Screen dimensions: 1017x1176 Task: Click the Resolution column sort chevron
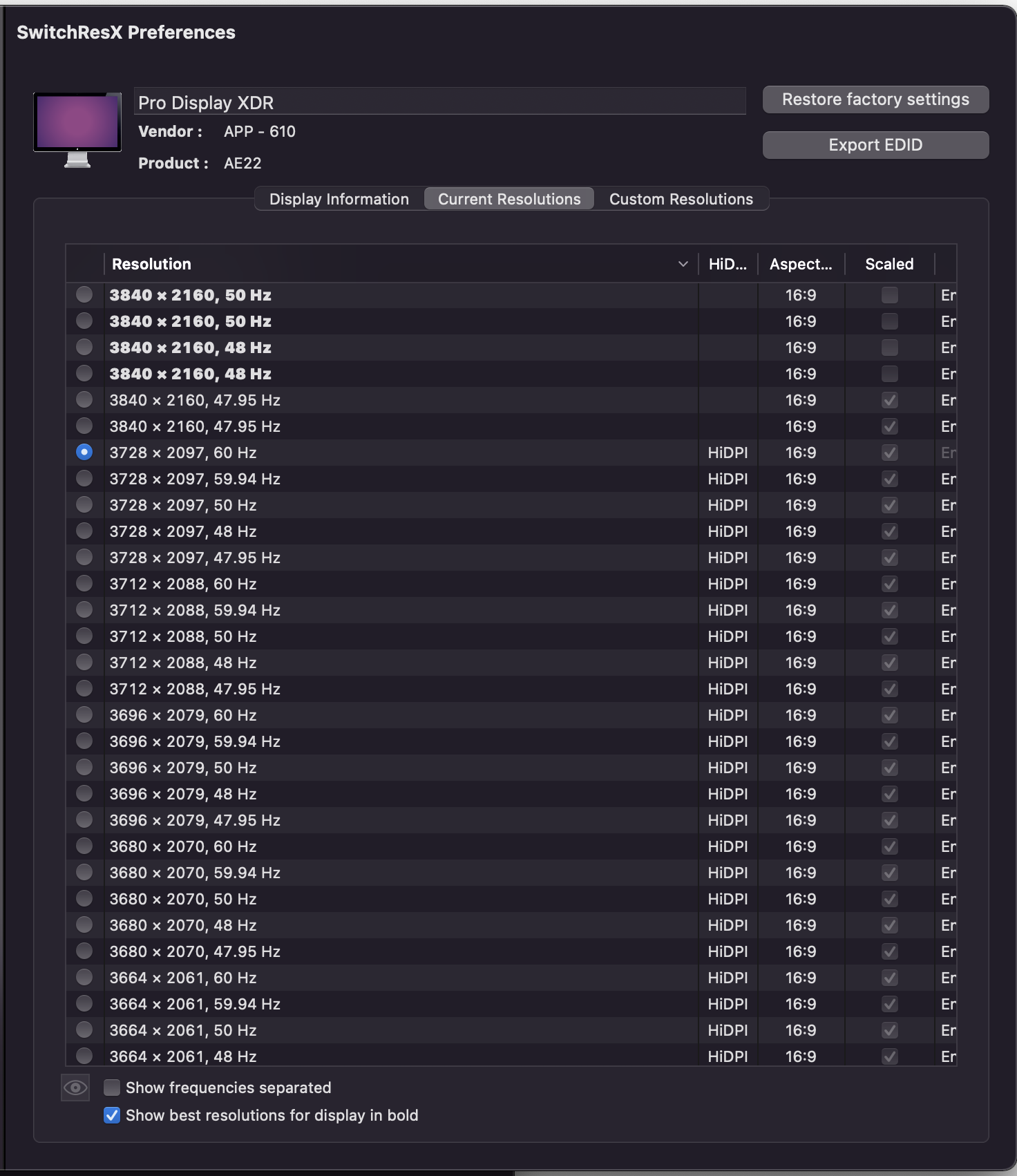coord(683,264)
